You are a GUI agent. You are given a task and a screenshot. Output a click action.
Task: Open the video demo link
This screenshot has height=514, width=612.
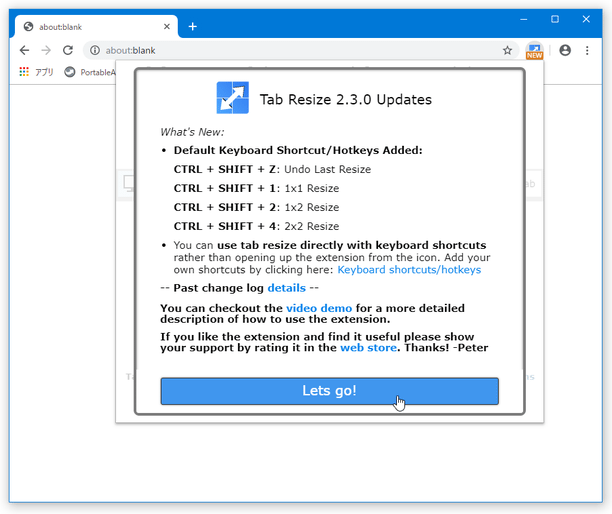(x=319, y=308)
